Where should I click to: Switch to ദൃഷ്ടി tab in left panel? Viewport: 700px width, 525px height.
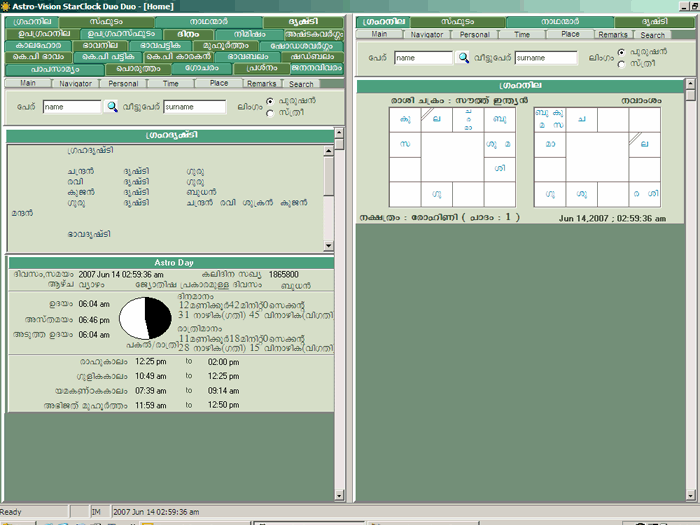[303, 22]
